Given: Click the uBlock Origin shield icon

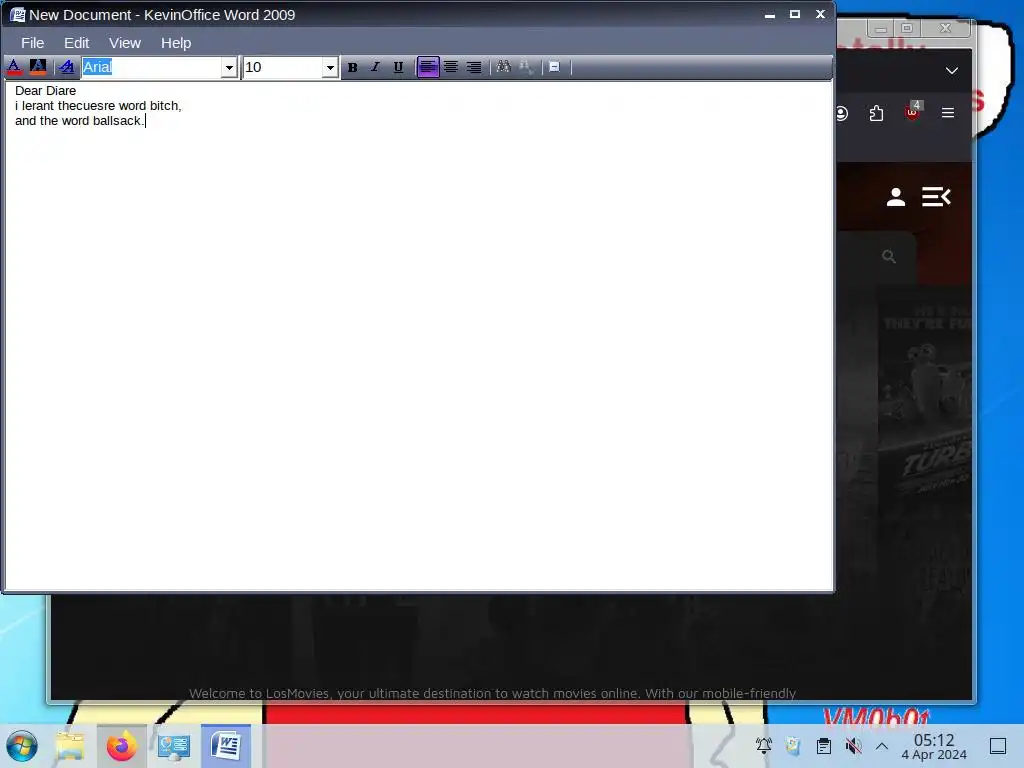Looking at the screenshot, I should coord(912,112).
